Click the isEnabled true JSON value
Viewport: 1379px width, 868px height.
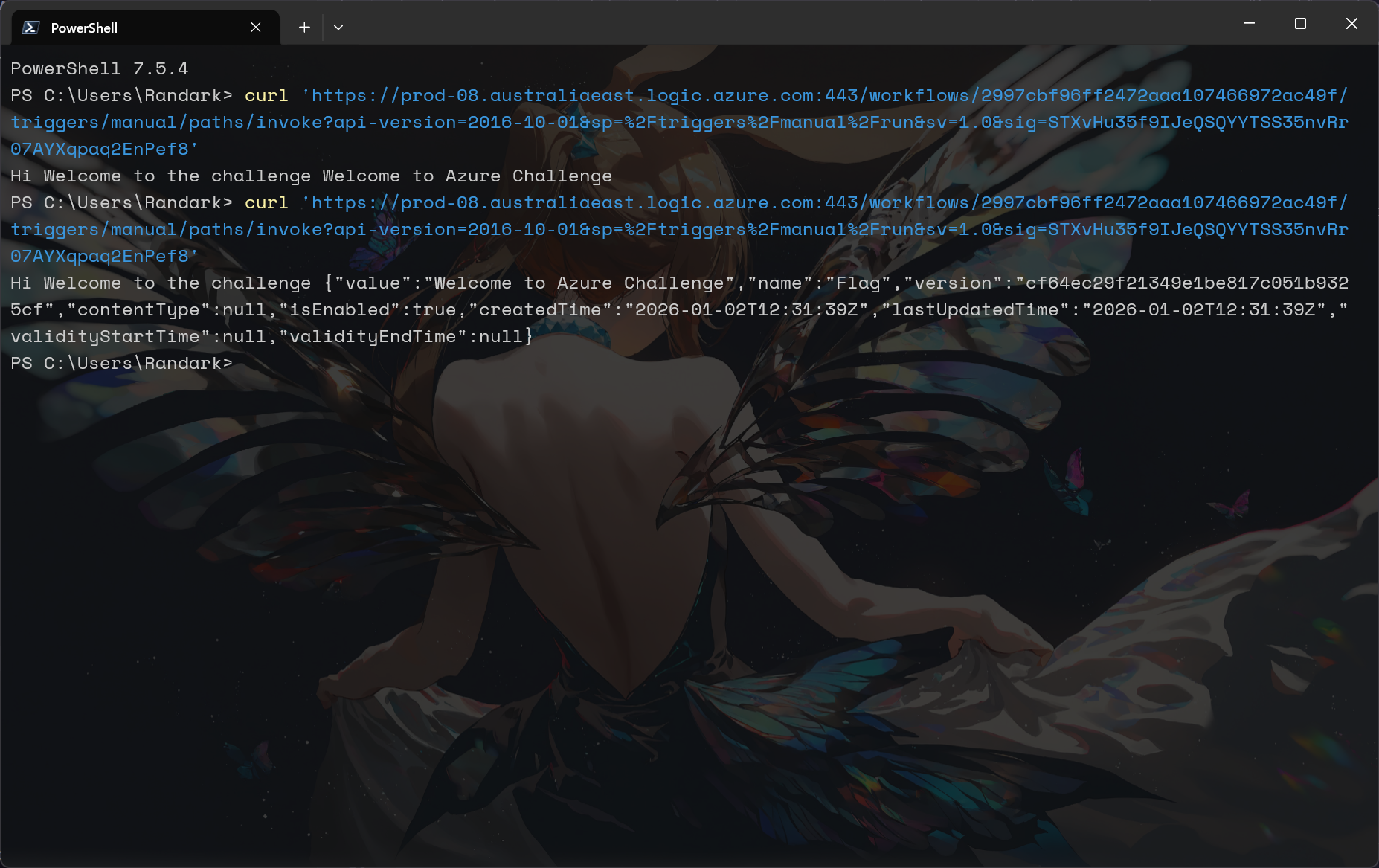point(435,310)
